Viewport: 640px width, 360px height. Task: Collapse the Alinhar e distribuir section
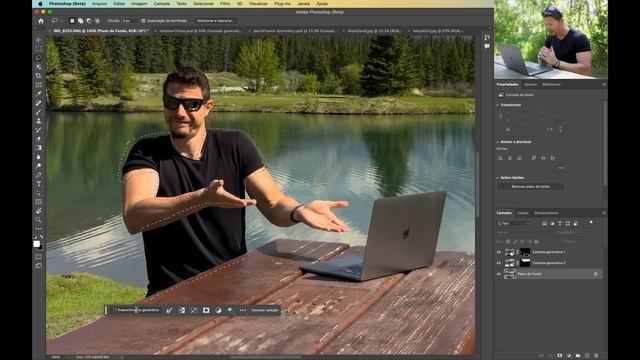click(x=498, y=142)
